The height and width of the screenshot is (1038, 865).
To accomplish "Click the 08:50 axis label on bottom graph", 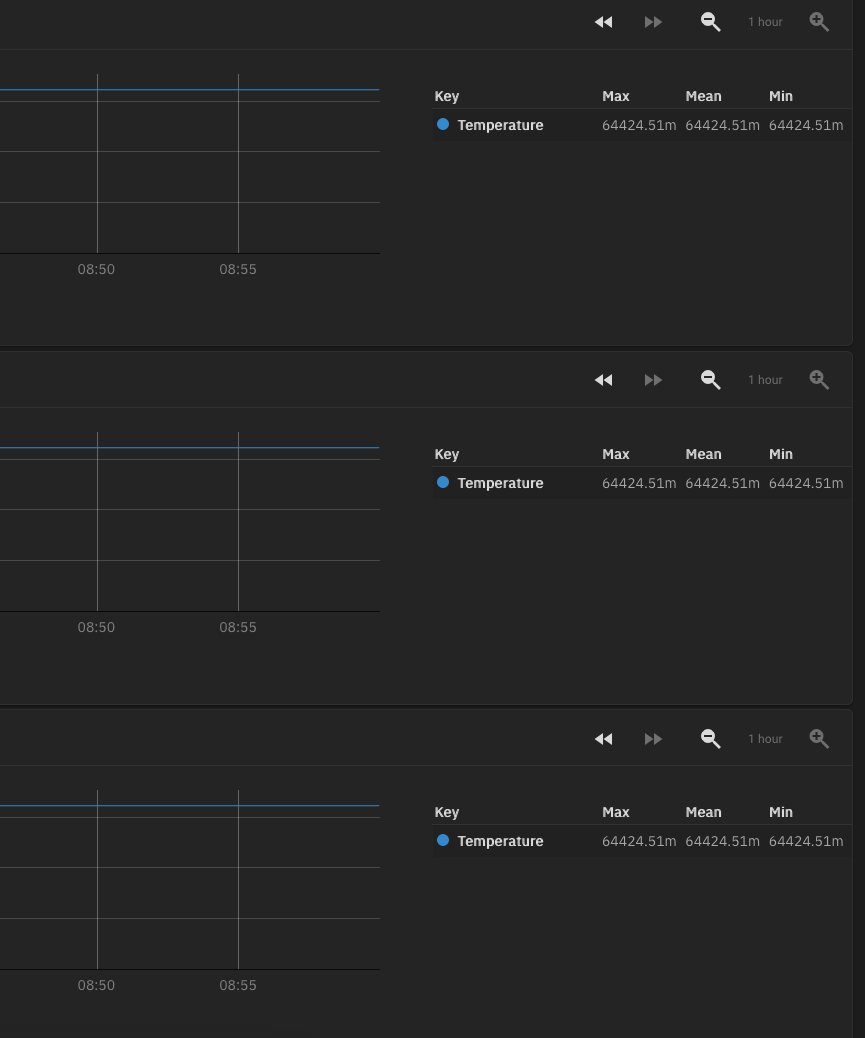I will 96,986.
